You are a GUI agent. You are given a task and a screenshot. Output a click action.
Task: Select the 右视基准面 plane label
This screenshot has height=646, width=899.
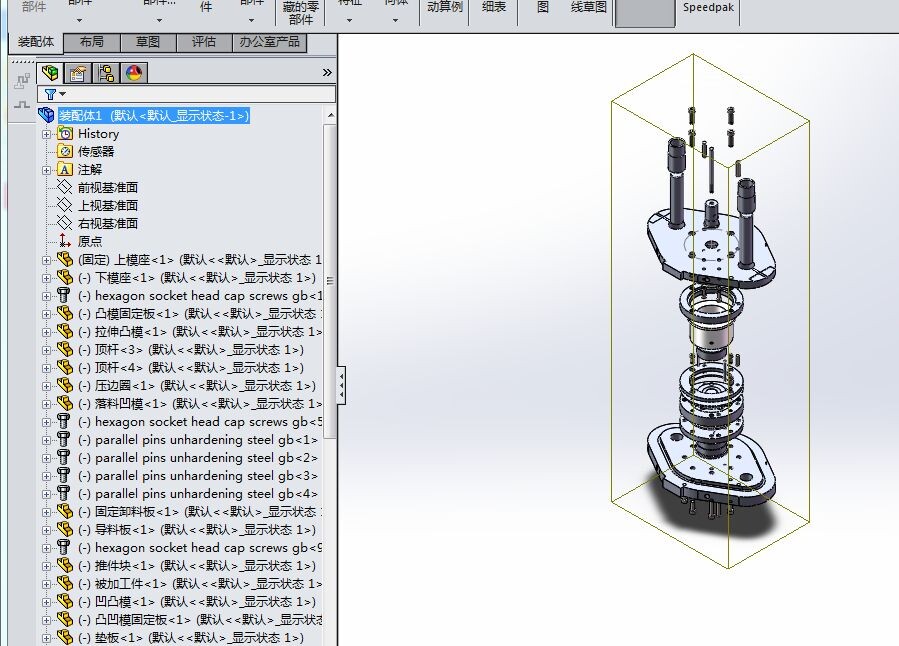coord(108,224)
